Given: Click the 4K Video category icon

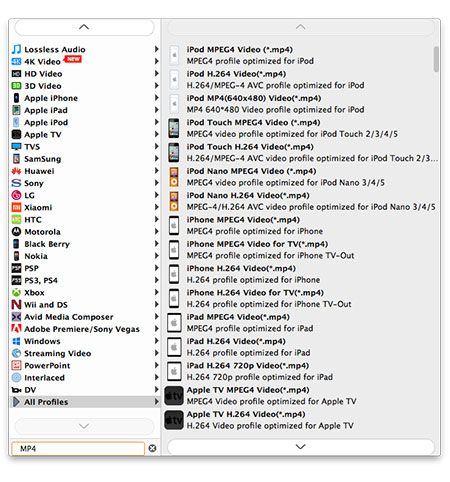Looking at the screenshot, I should pos(16,62).
